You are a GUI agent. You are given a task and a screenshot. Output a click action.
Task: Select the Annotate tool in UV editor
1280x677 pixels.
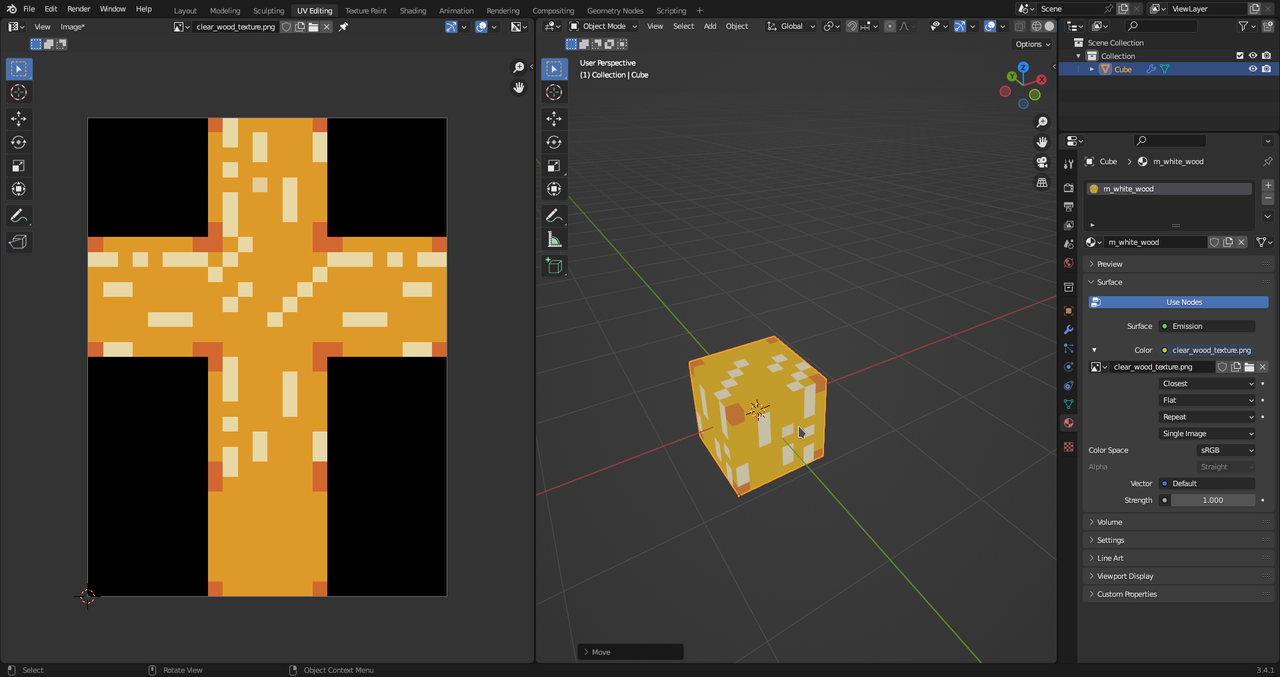pos(19,216)
